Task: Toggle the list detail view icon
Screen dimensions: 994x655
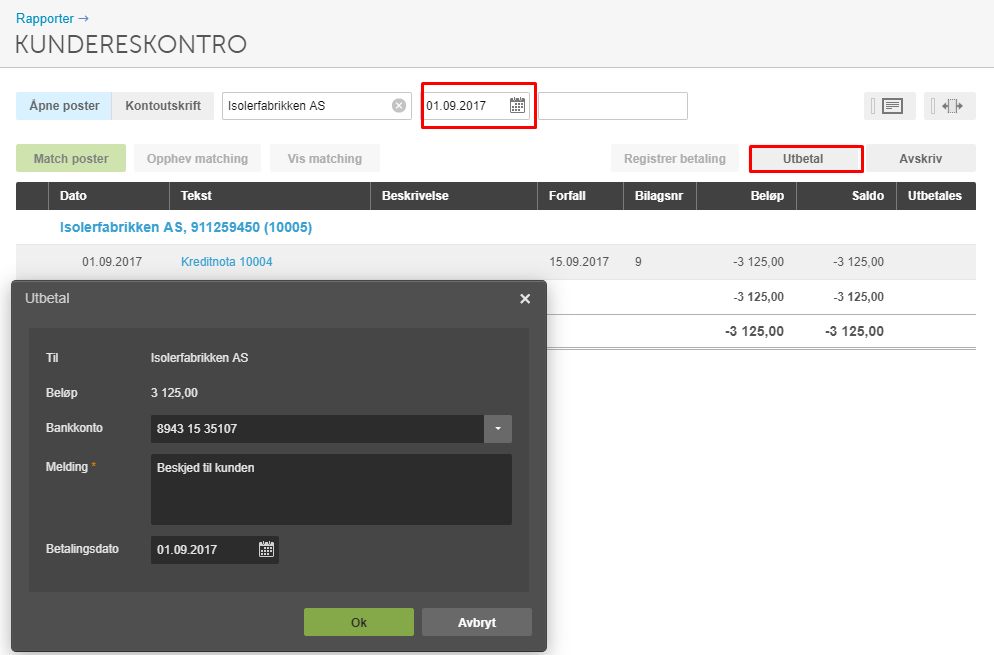Action: tap(889, 106)
